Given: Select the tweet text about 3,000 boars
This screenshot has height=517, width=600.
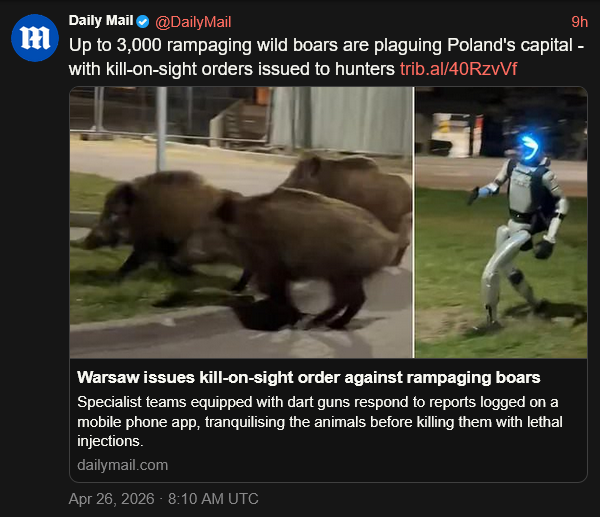Looking at the screenshot, I should 326,57.
